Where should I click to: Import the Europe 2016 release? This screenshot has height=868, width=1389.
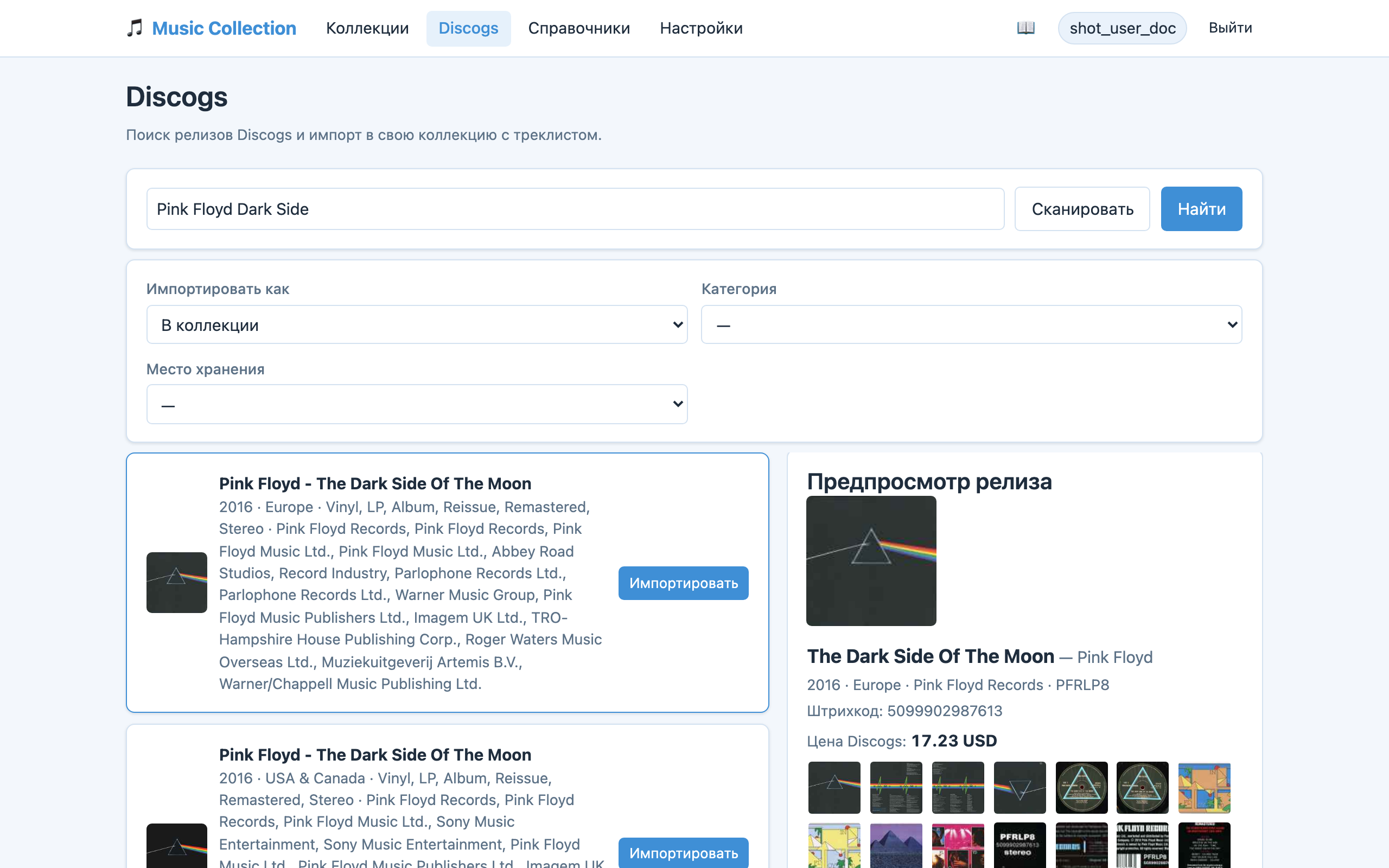(683, 583)
